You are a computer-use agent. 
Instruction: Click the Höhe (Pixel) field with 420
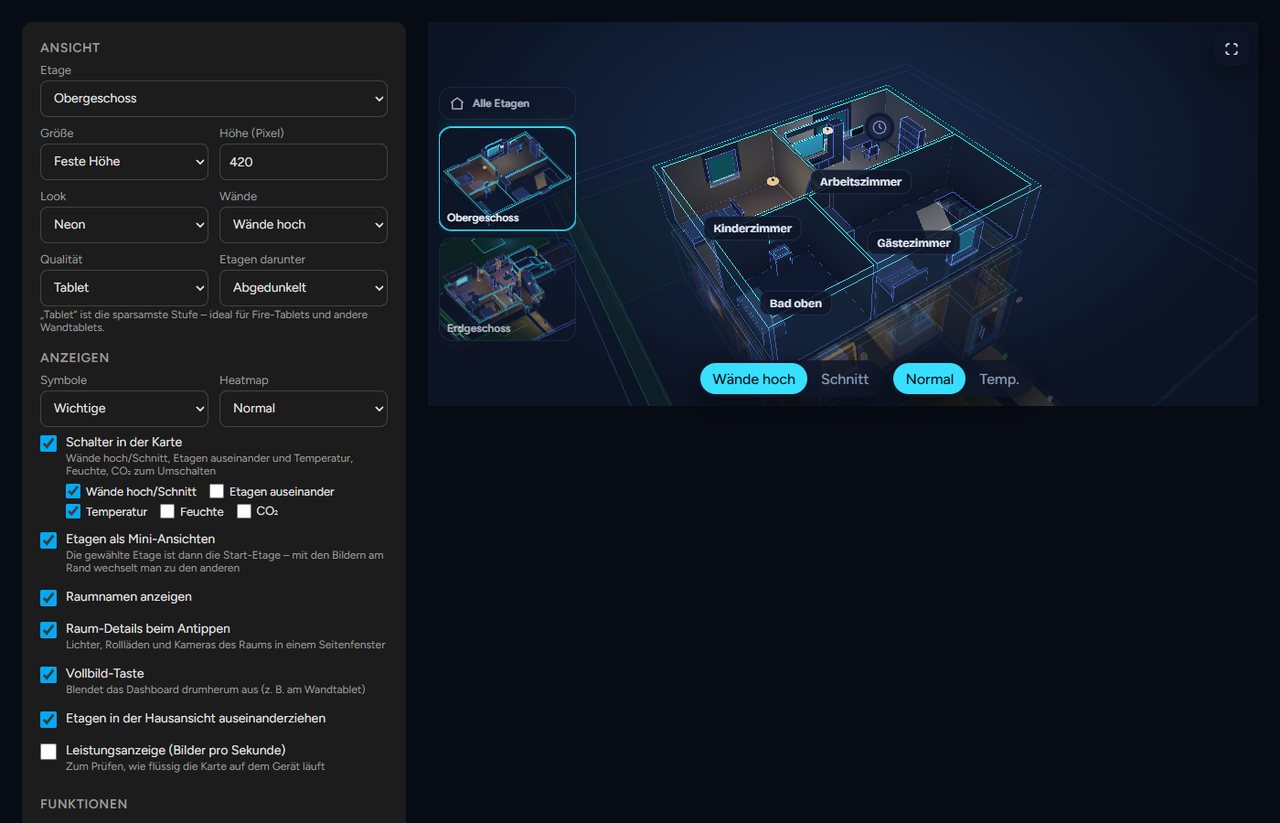pos(303,162)
